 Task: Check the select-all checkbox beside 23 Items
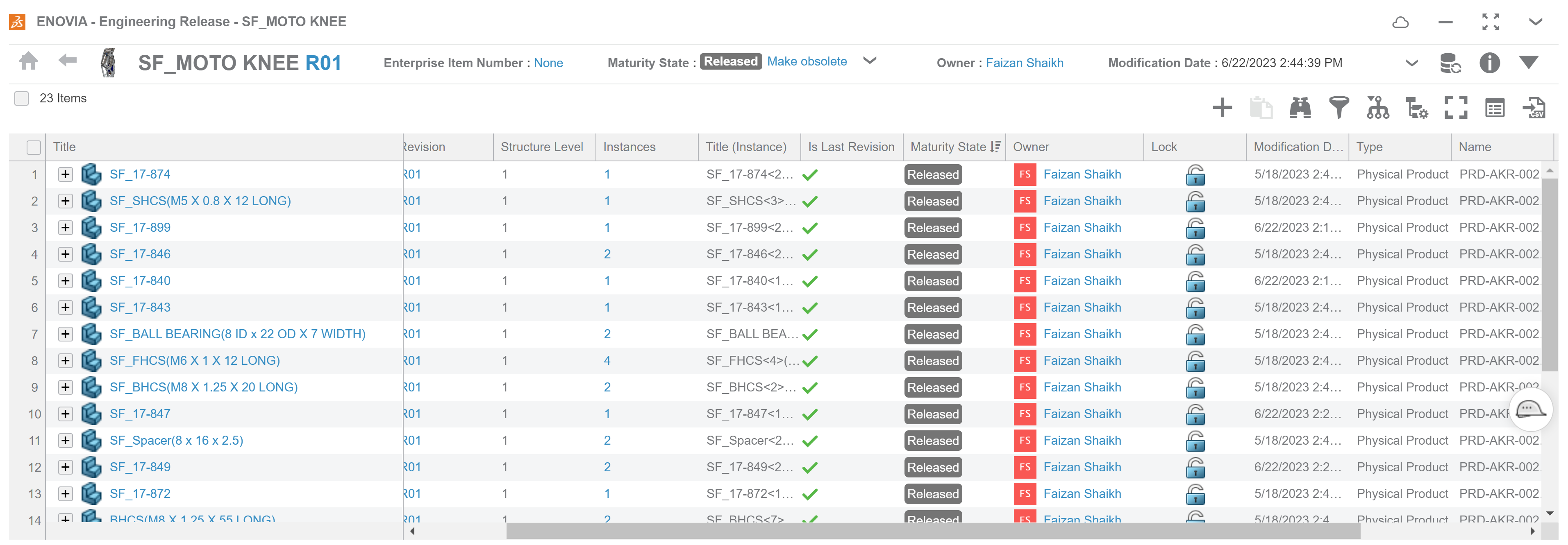(21, 99)
